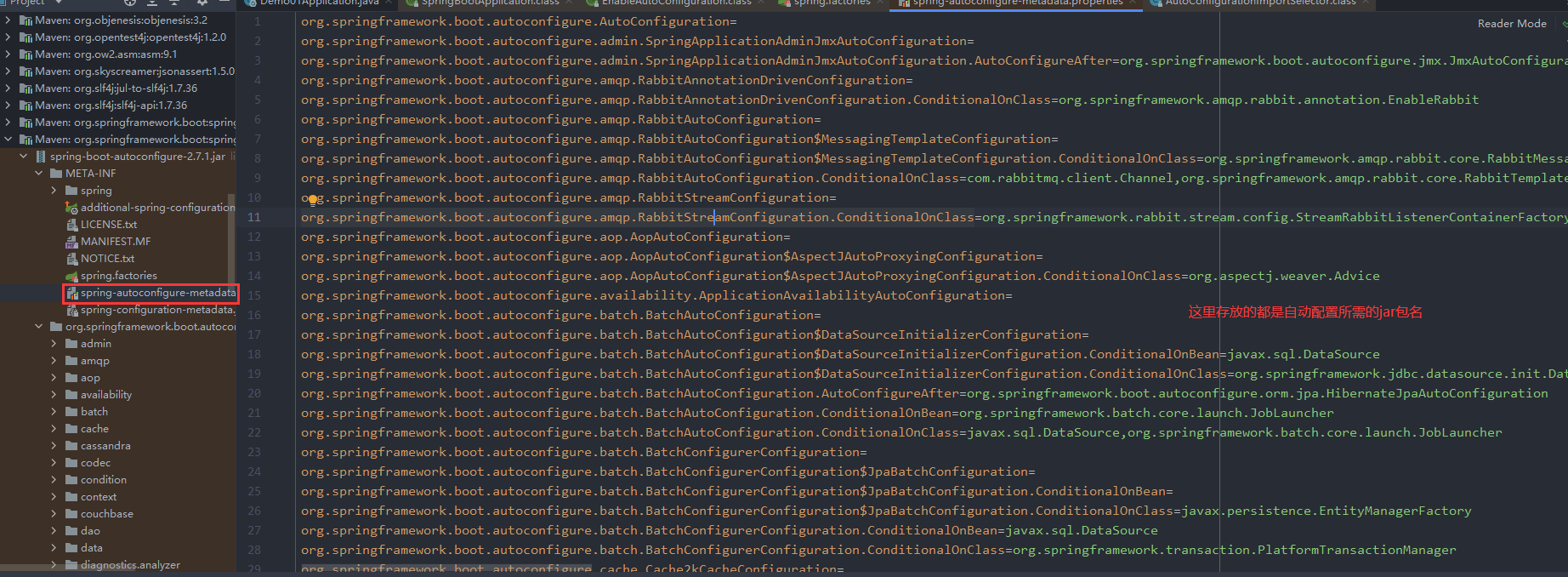
Task: Click the couchbase package folder icon
Action: click(x=71, y=514)
